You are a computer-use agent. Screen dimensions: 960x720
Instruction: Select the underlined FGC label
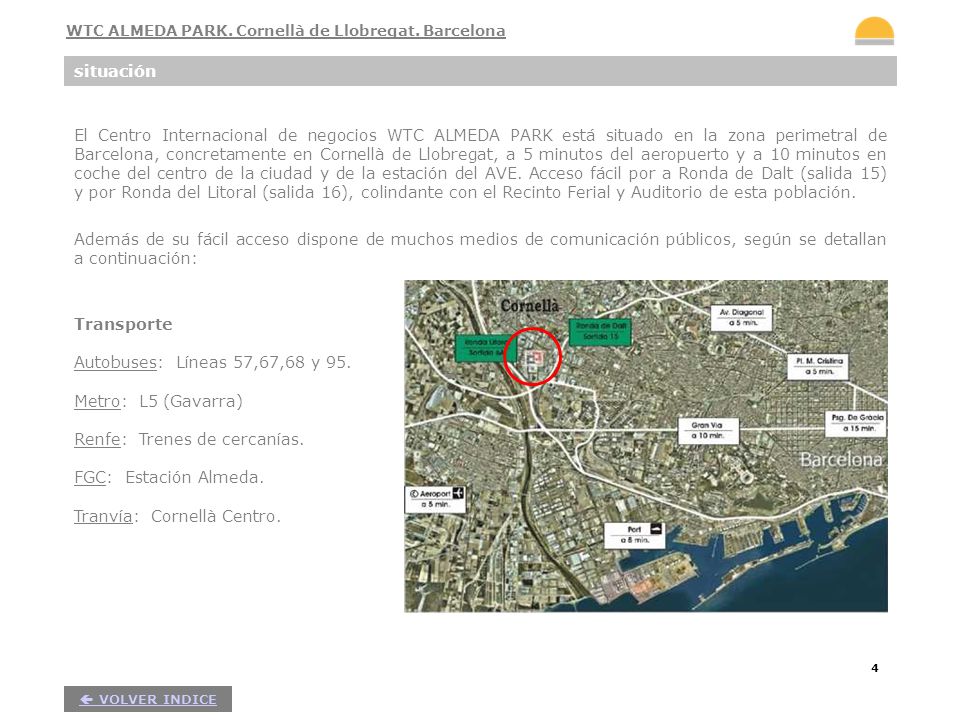tap(90, 477)
